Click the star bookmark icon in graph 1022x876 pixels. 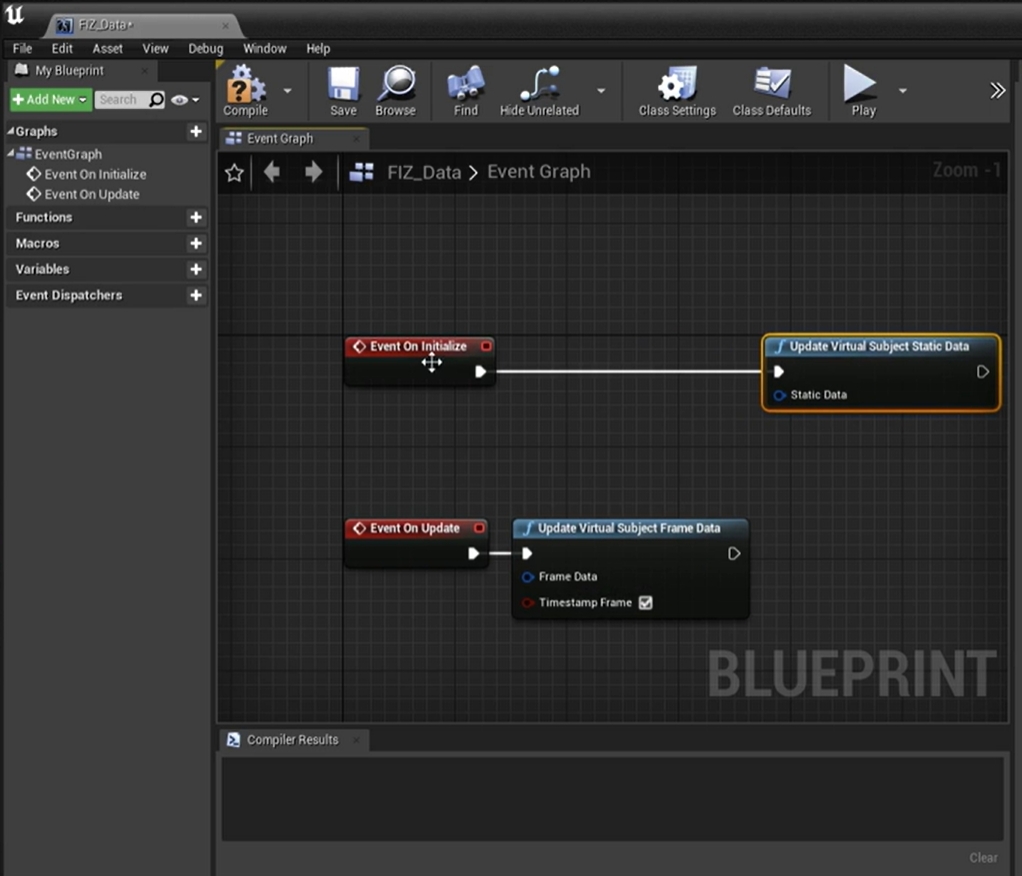pos(234,173)
